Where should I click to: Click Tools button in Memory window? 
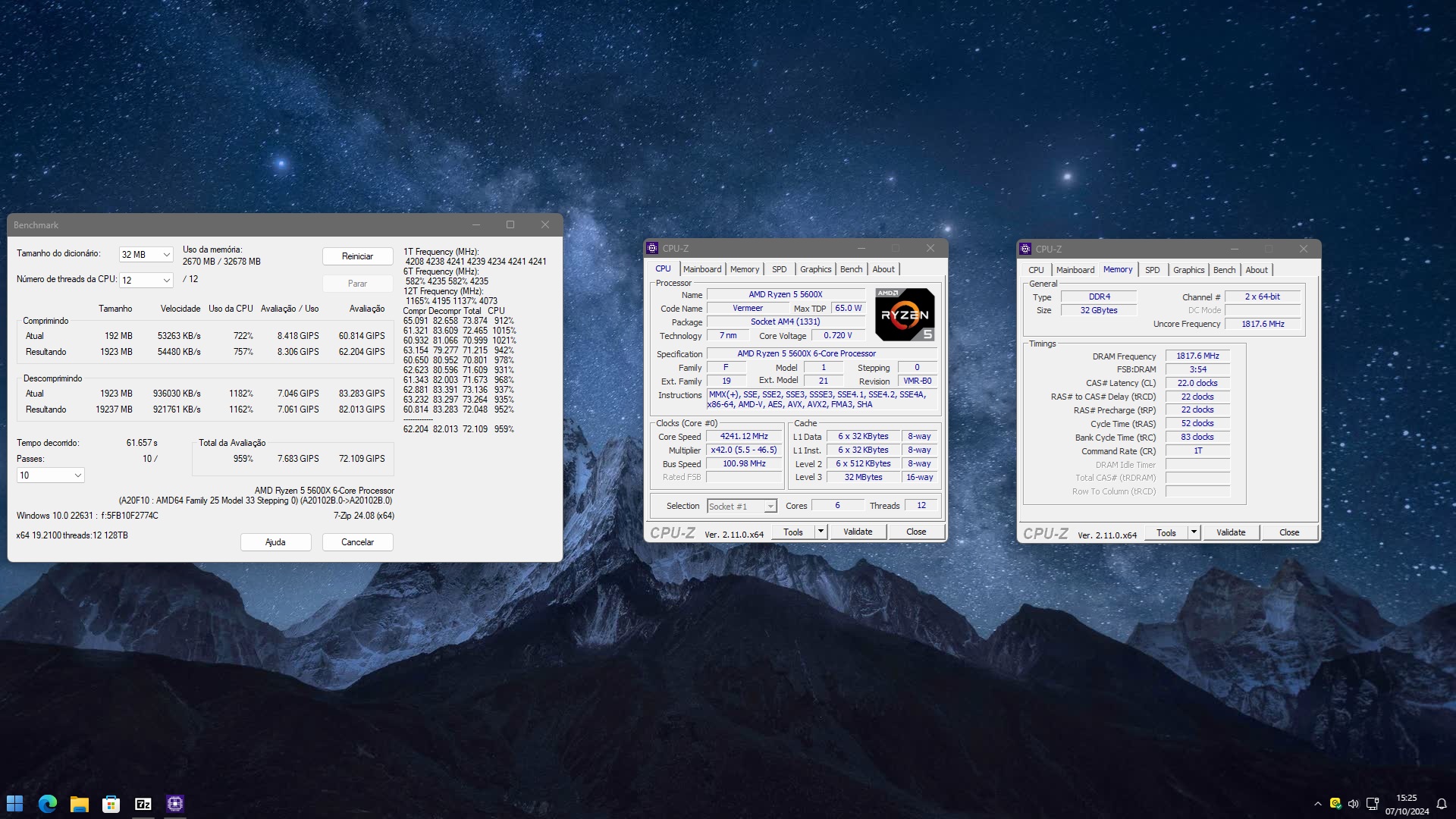coord(1166,532)
